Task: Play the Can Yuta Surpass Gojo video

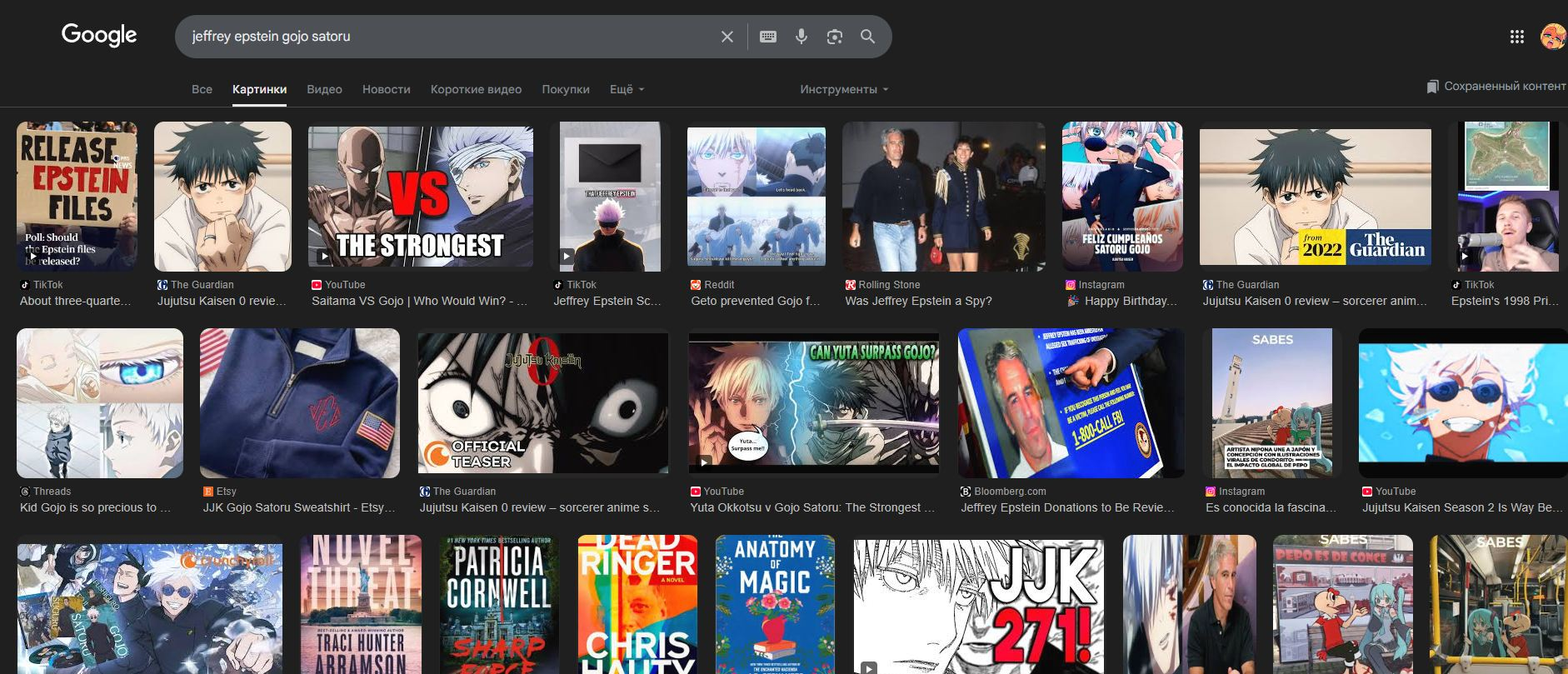Action: pyautogui.click(x=814, y=403)
